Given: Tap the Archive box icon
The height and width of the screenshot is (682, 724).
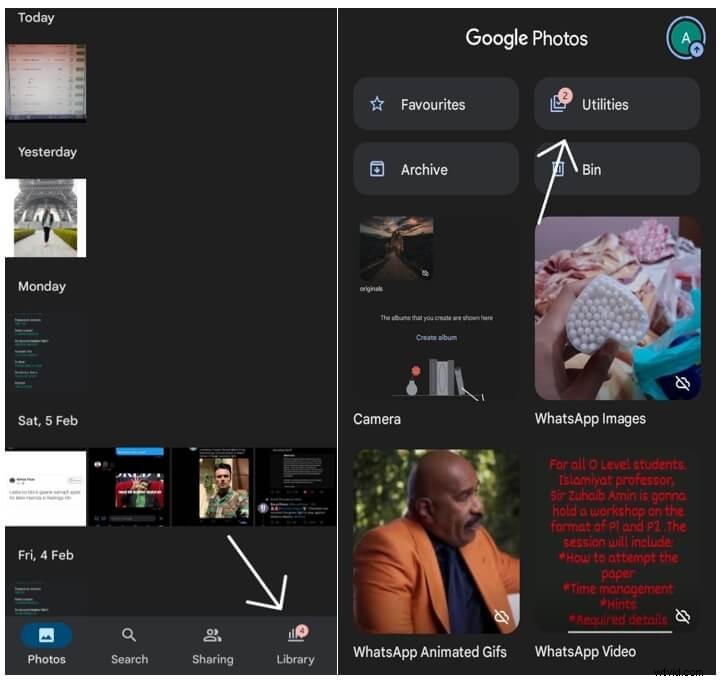Looking at the screenshot, I should point(377,169).
